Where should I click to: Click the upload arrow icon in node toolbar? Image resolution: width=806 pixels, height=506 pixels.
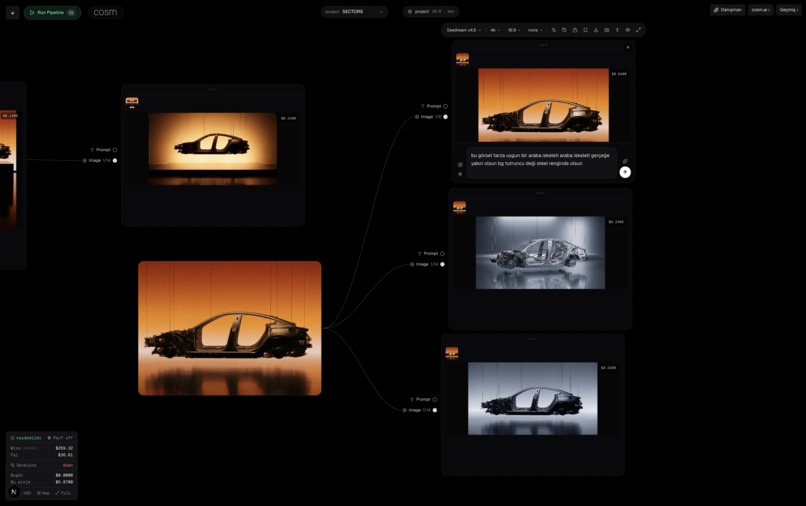617,30
